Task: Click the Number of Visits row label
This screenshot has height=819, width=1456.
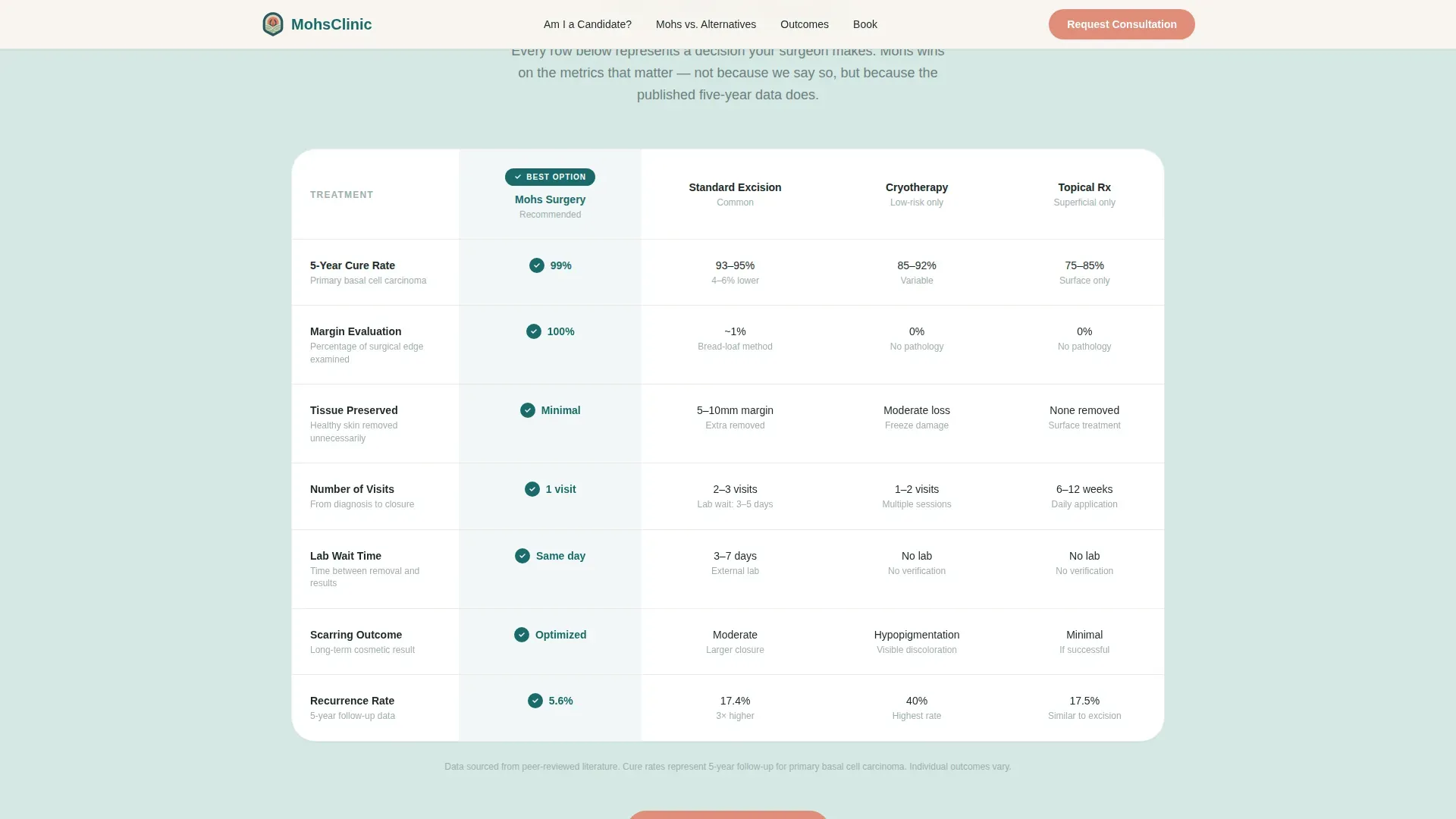Action: (x=352, y=489)
